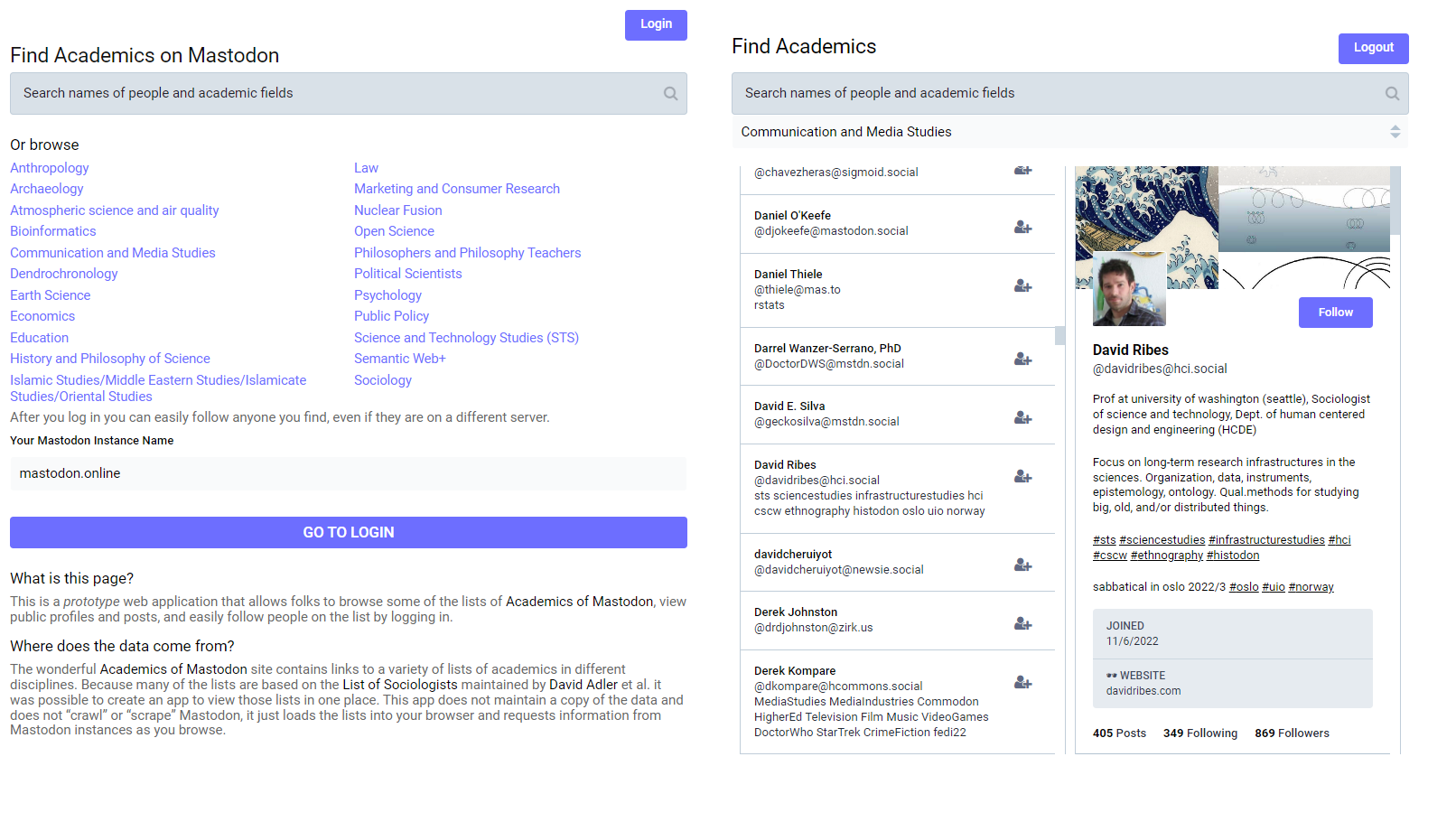Open the Communication and Media Studies dropdown
Screen dimensions: 1456x822
pyautogui.click(x=1069, y=132)
